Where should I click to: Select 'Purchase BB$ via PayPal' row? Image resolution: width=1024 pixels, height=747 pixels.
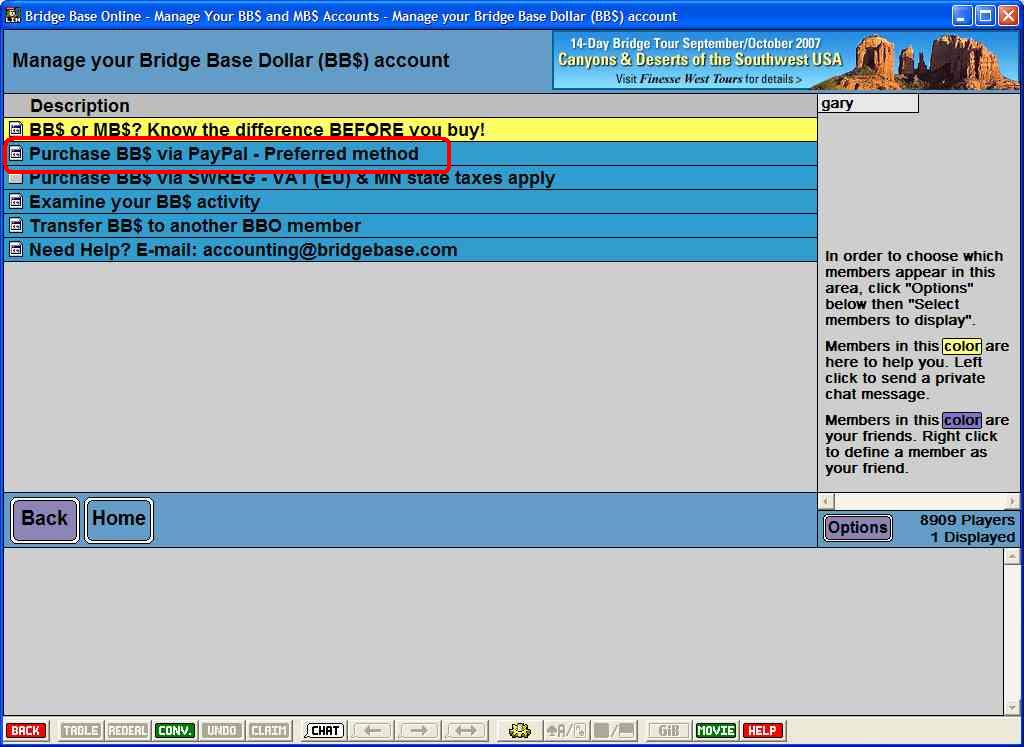(411, 153)
